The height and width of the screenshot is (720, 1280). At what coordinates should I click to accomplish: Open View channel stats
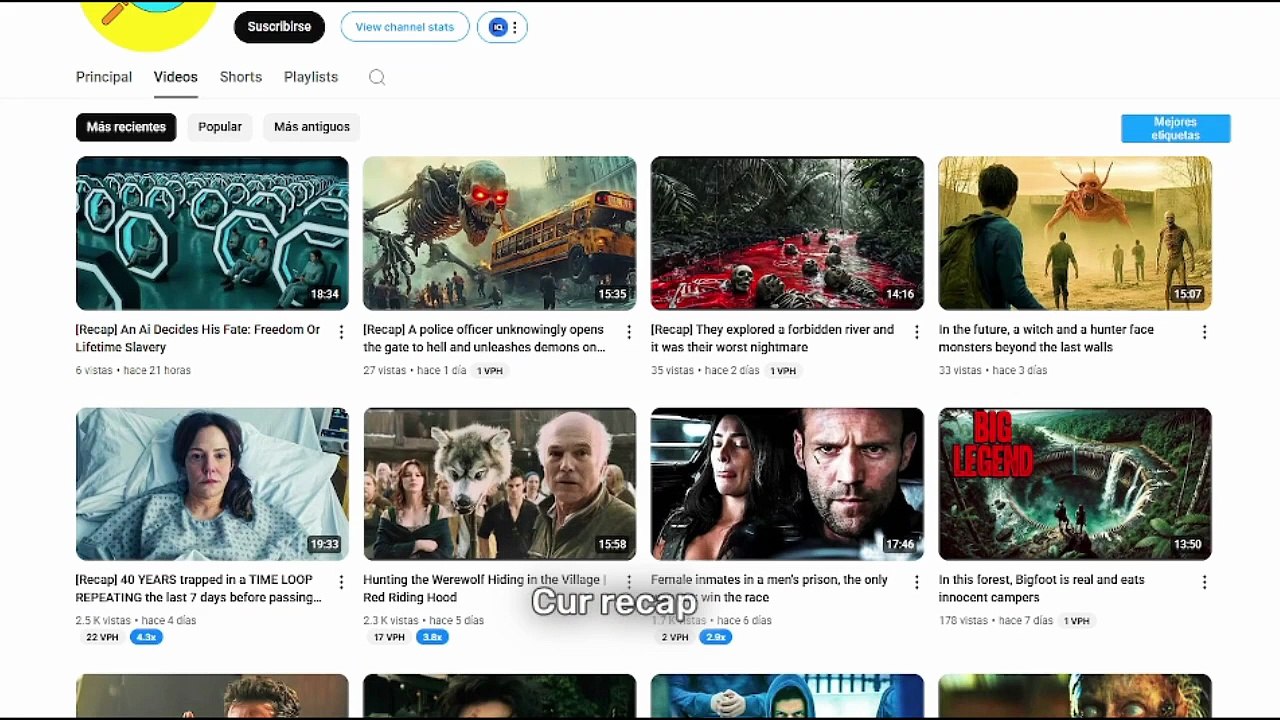[405, 27]
